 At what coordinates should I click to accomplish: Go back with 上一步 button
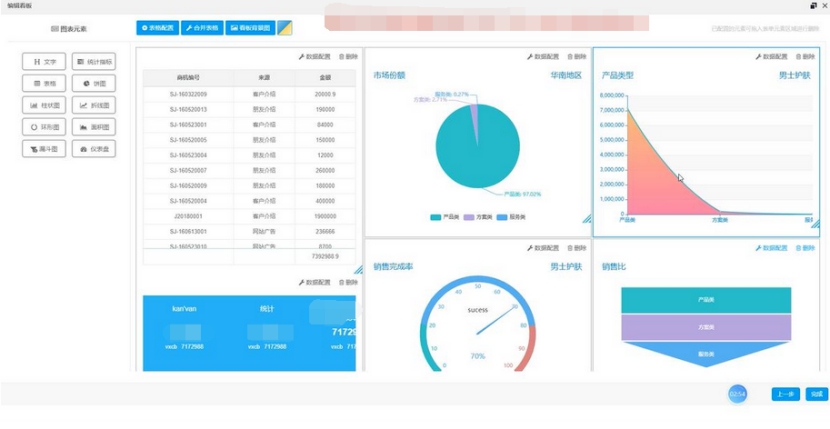(786, 395)
